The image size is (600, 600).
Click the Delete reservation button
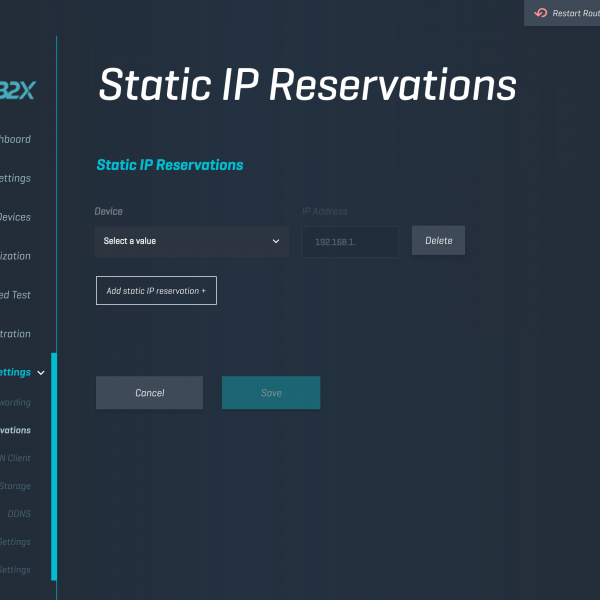click(438, 241)
